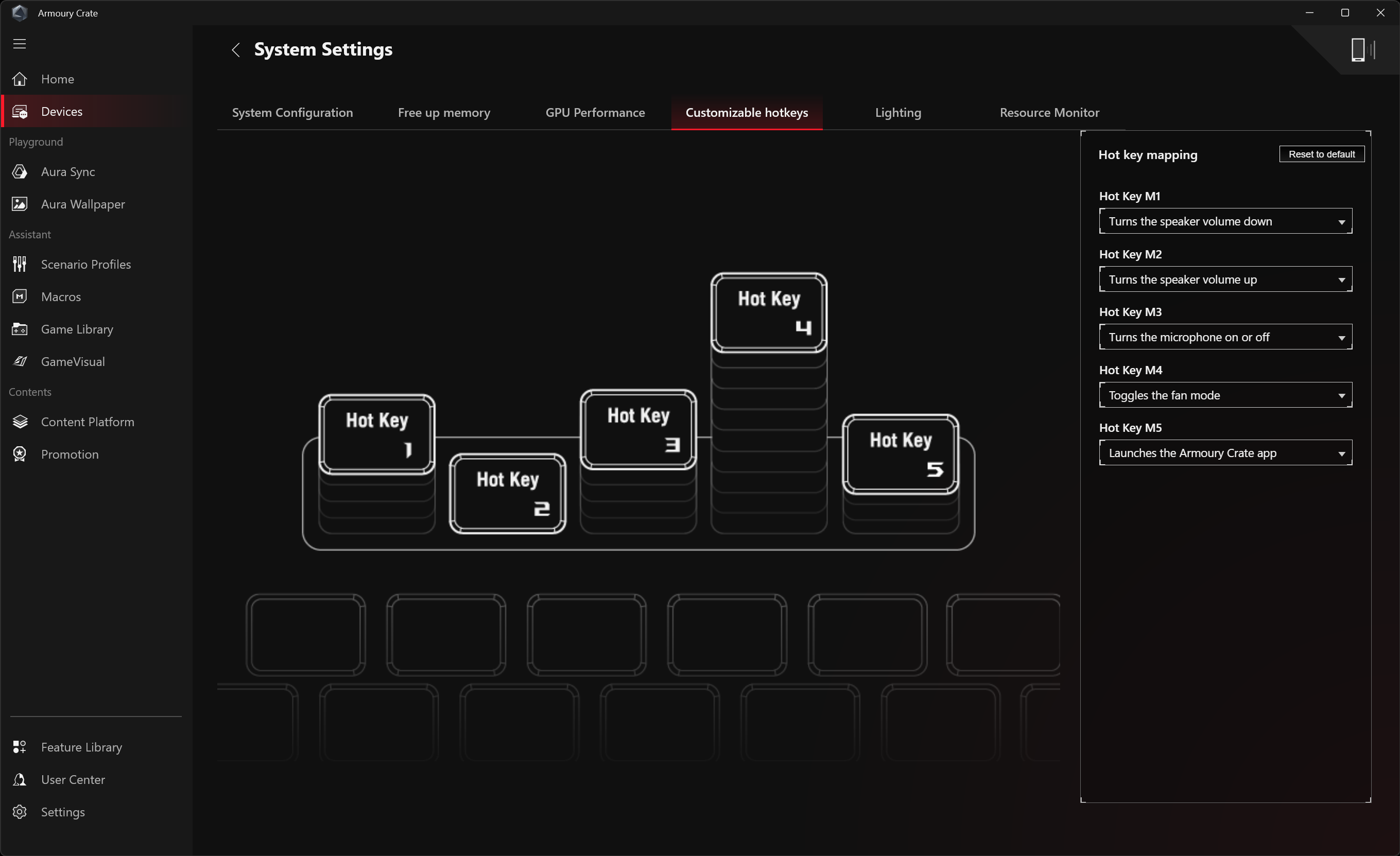Viewport: 1400px width, 856px height.
Task: Expand the Hot Key M1 dropdown
Action: point(1225,221)
